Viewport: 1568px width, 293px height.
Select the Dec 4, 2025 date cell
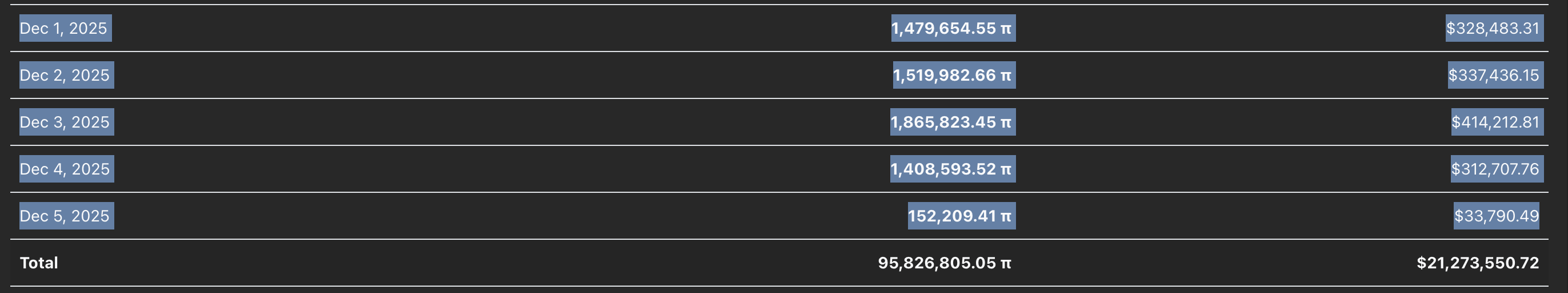65,169
